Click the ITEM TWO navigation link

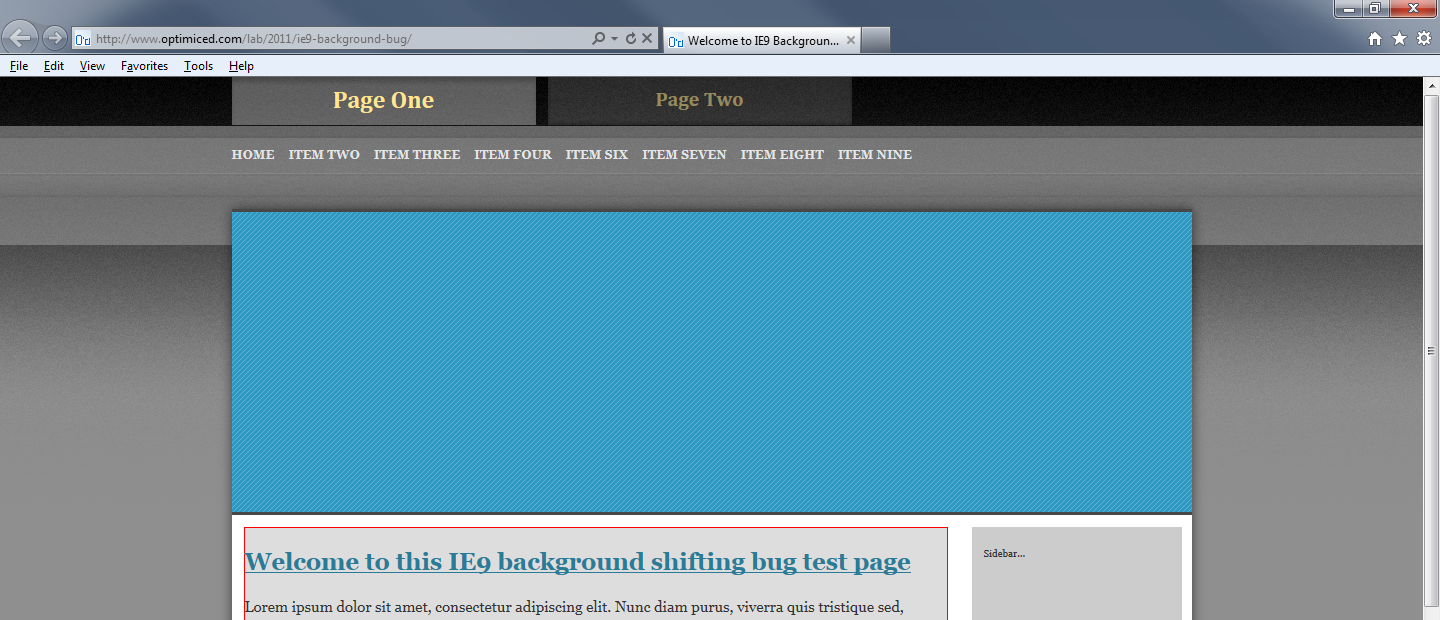tap(324, 155)
